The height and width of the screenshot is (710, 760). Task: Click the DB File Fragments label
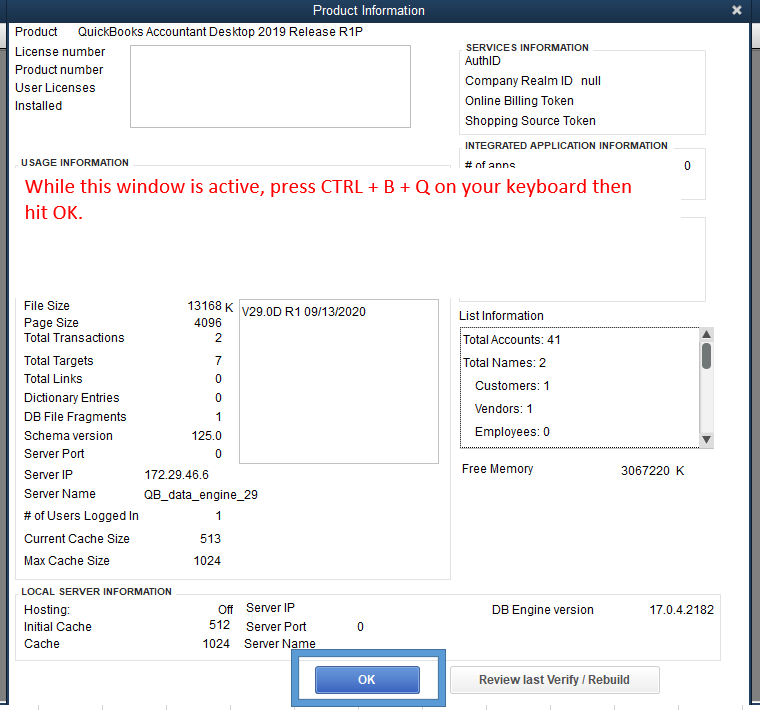tap(75, 417)
